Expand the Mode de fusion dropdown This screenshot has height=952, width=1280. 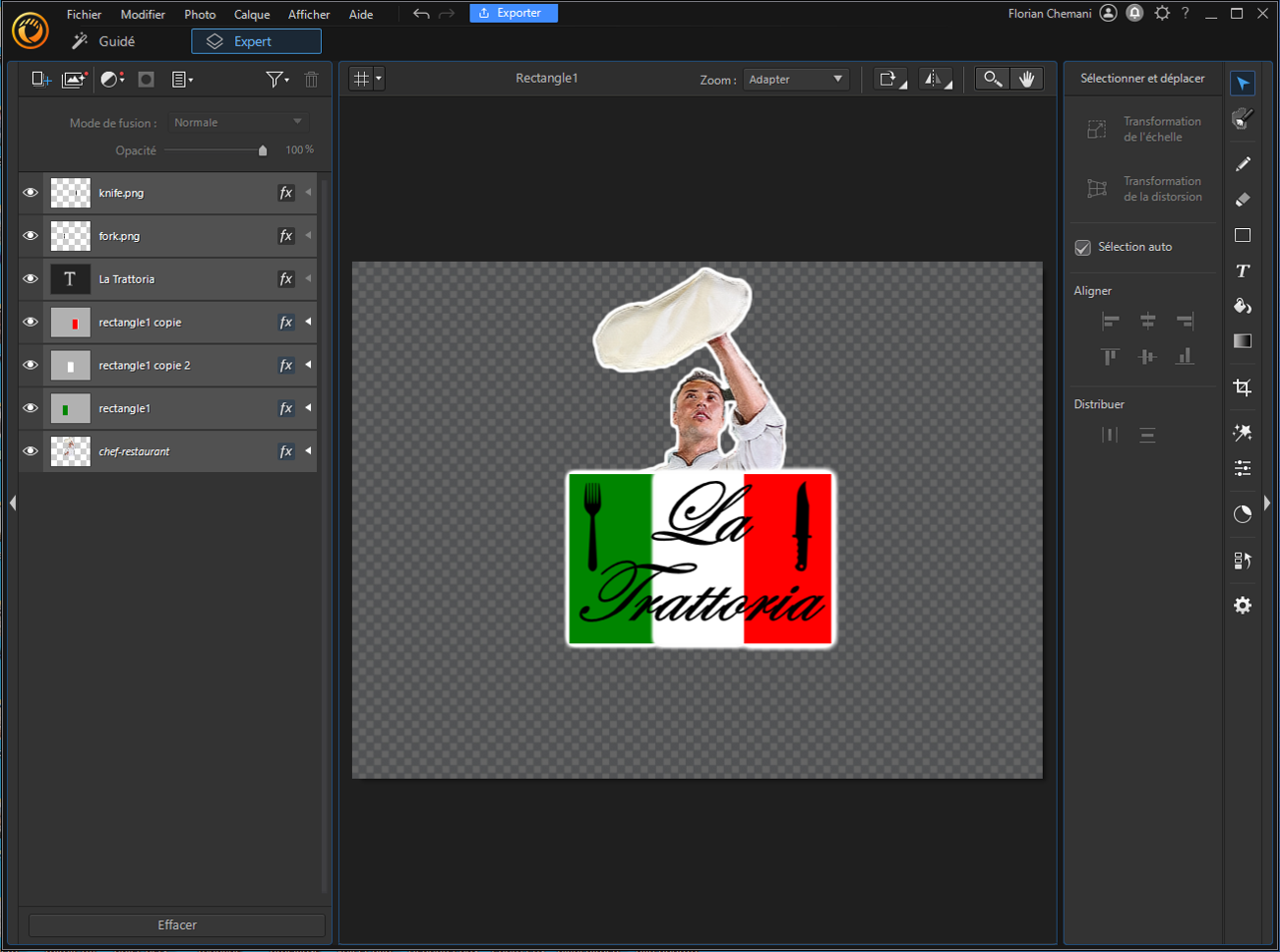click(x=237, y=123)
